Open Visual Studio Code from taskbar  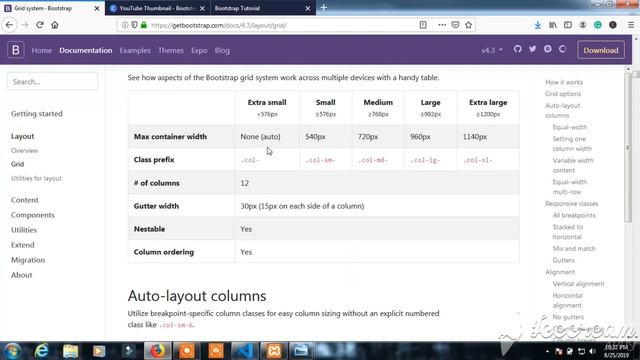coord(245,351)
